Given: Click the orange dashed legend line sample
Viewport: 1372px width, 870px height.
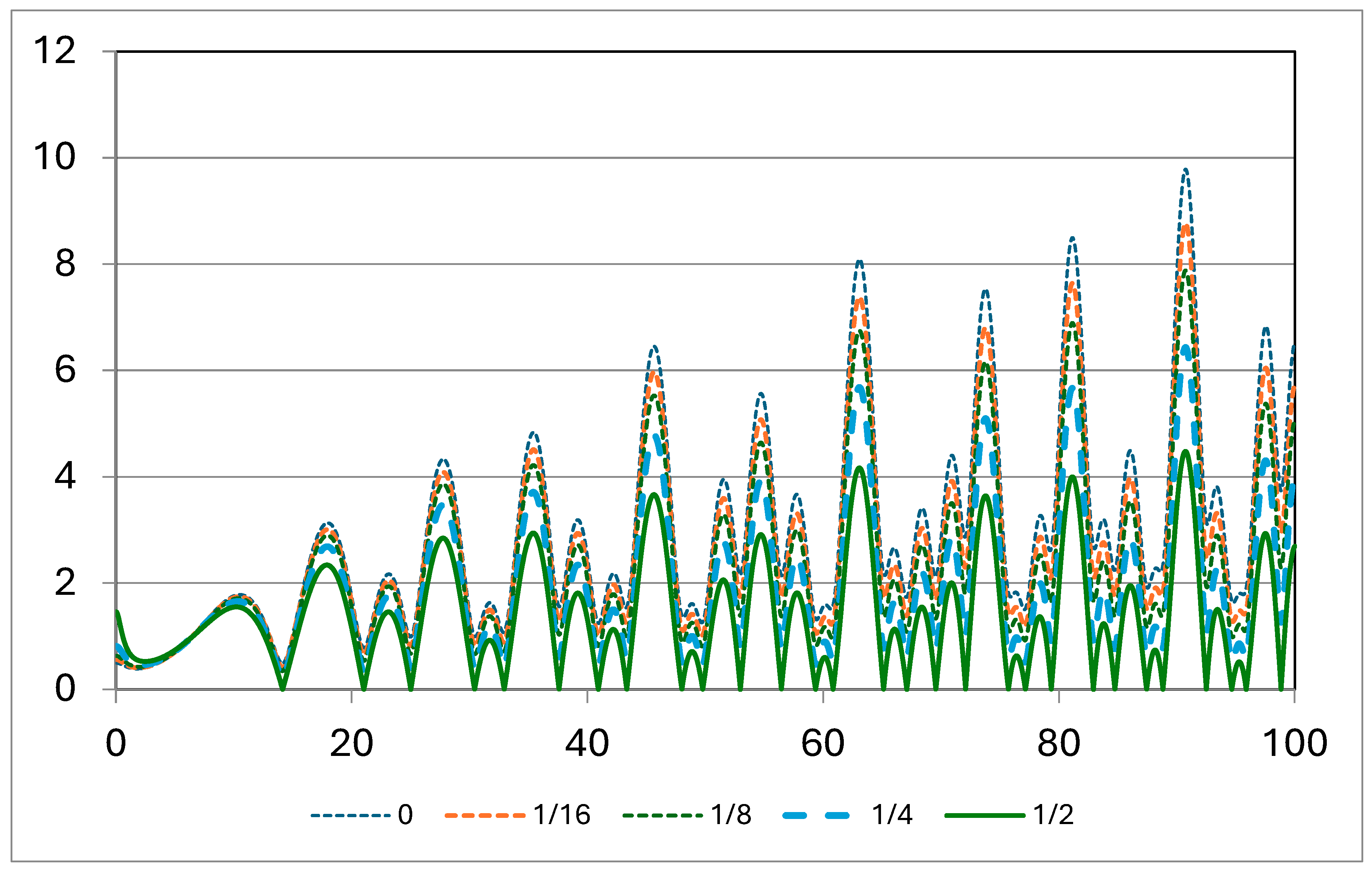Looking at the screenshot, I should [x=485, y=816].
